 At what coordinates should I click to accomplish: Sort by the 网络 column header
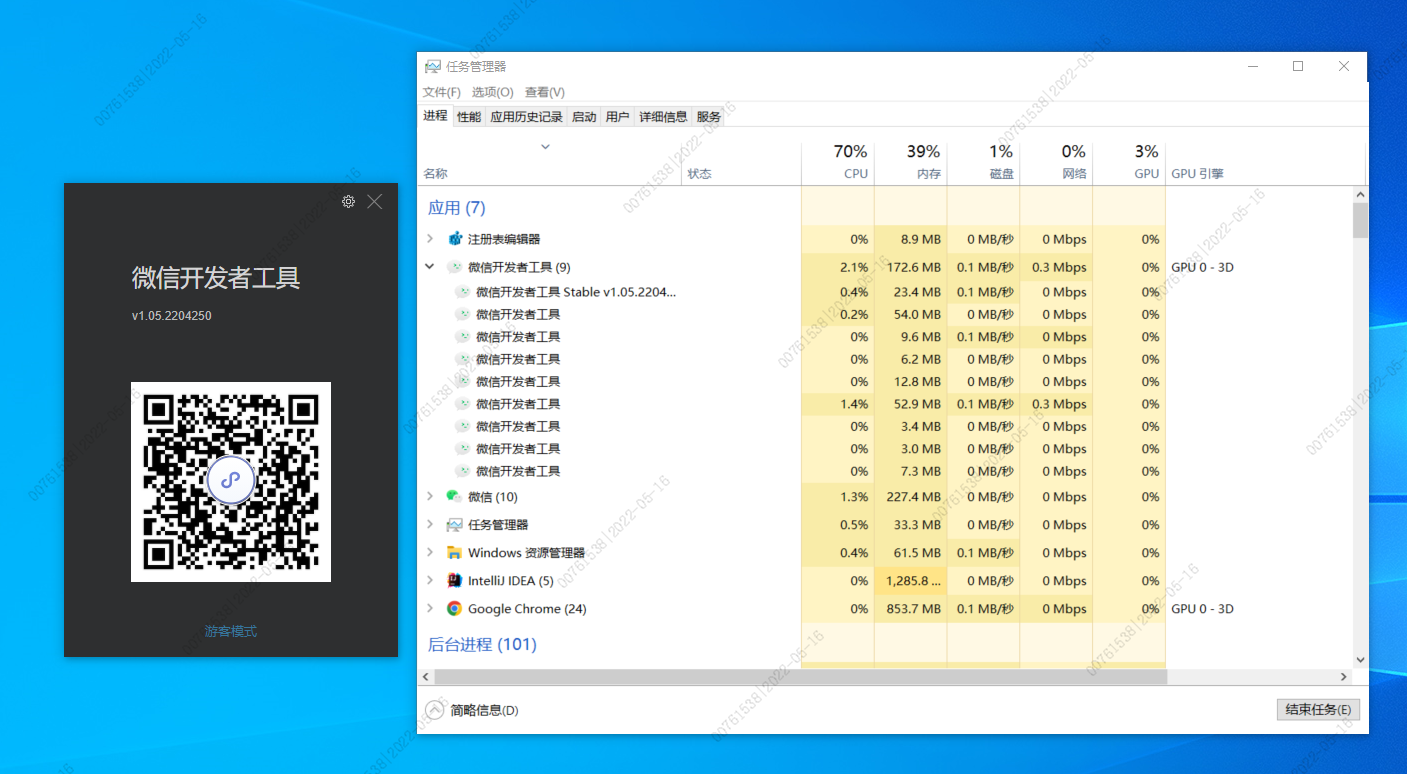pyautogui.click(x=1057, y=163)
